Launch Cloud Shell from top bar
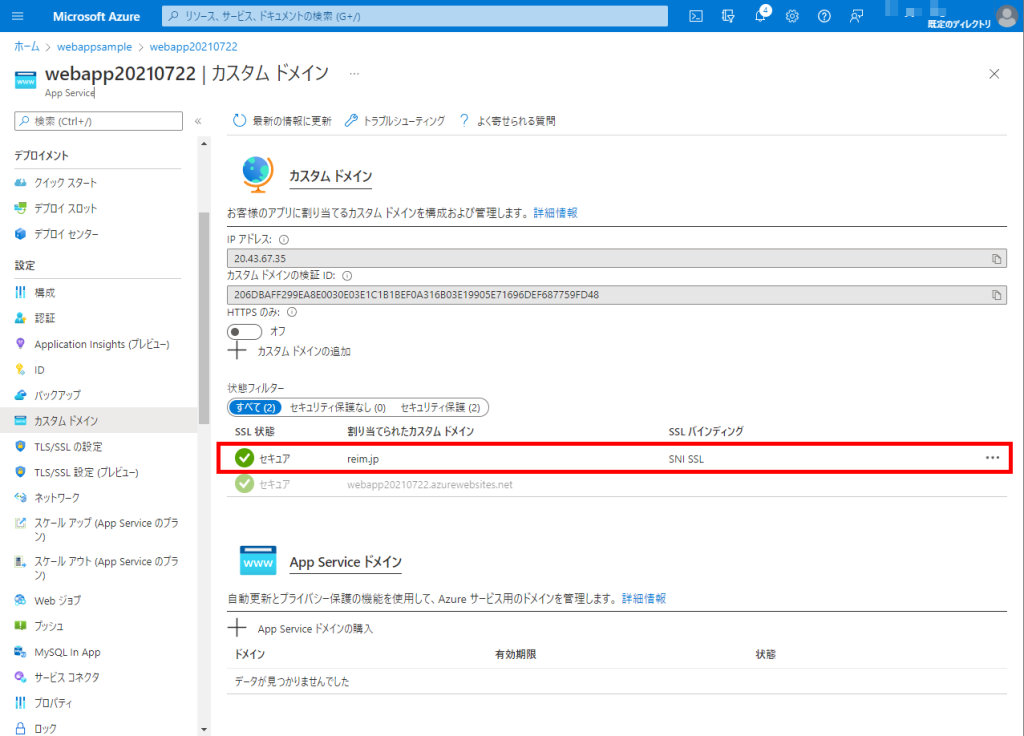The height and width of the screenshot is (736, 1024). click(x=696, y=16)
